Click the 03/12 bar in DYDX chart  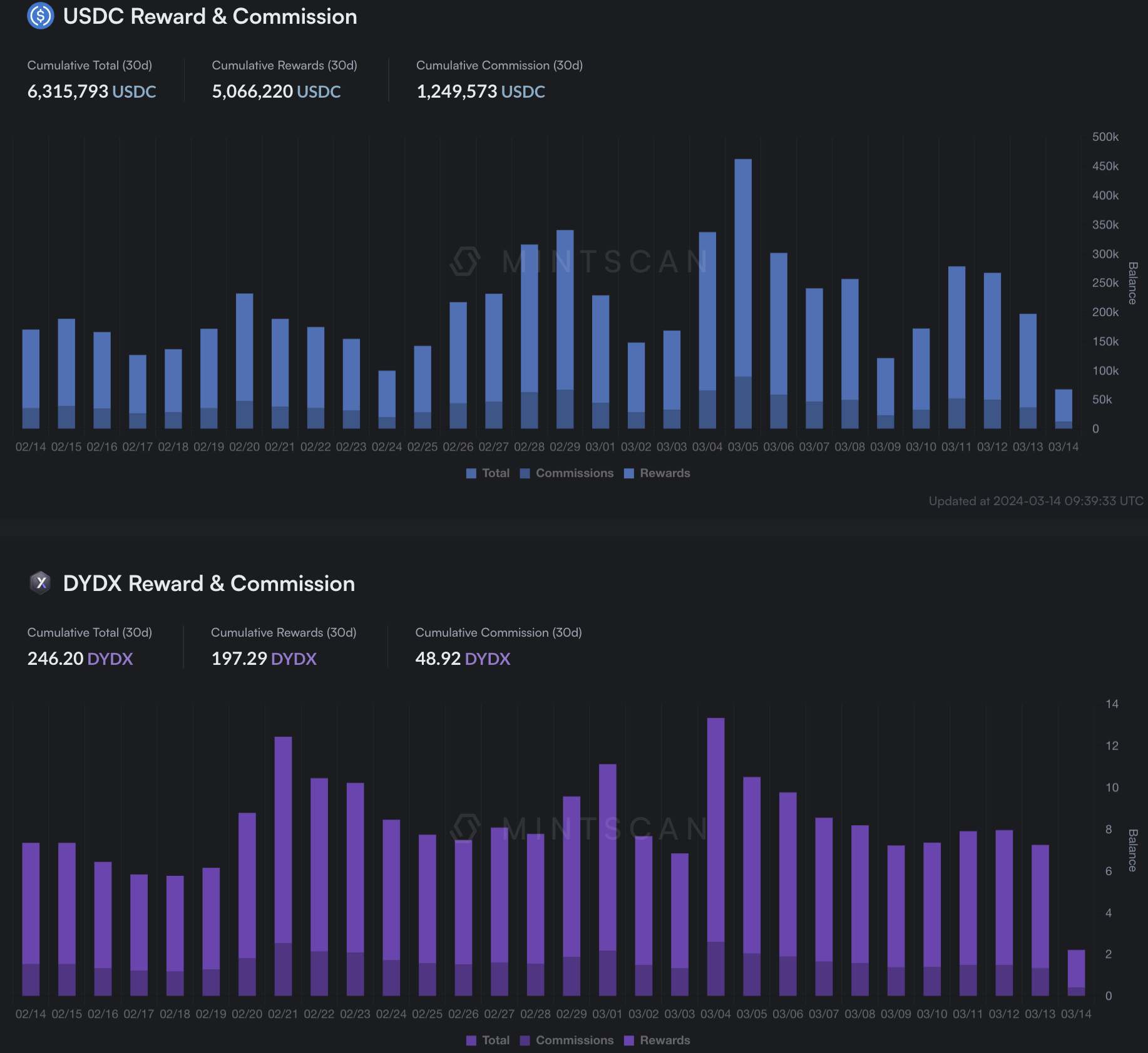click(1004, 913)
